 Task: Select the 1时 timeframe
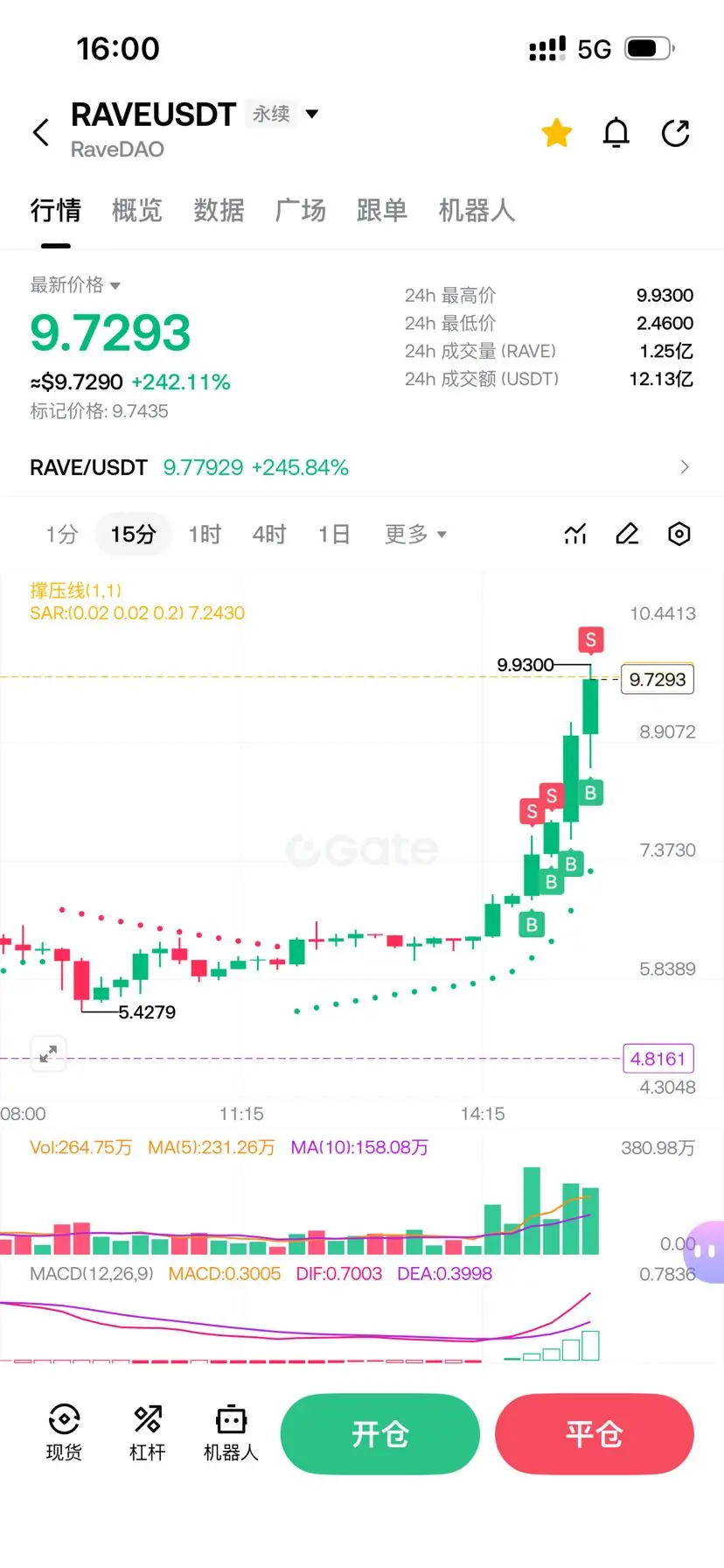(205, 534)
